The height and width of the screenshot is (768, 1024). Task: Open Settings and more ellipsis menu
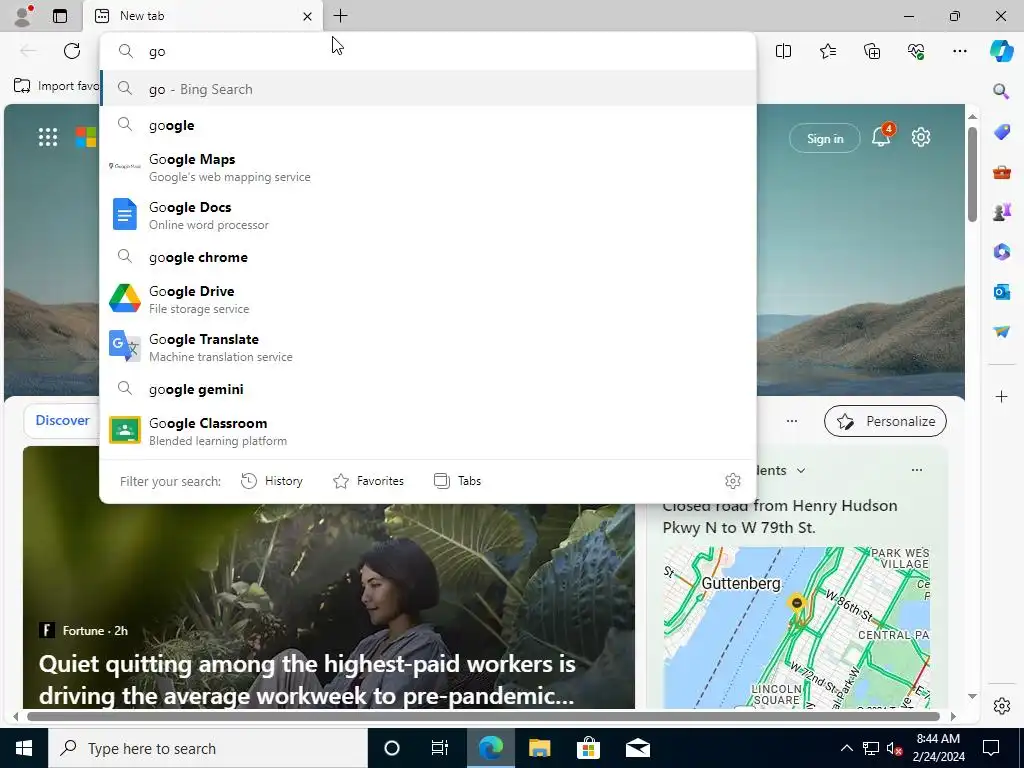click(959, 51)
